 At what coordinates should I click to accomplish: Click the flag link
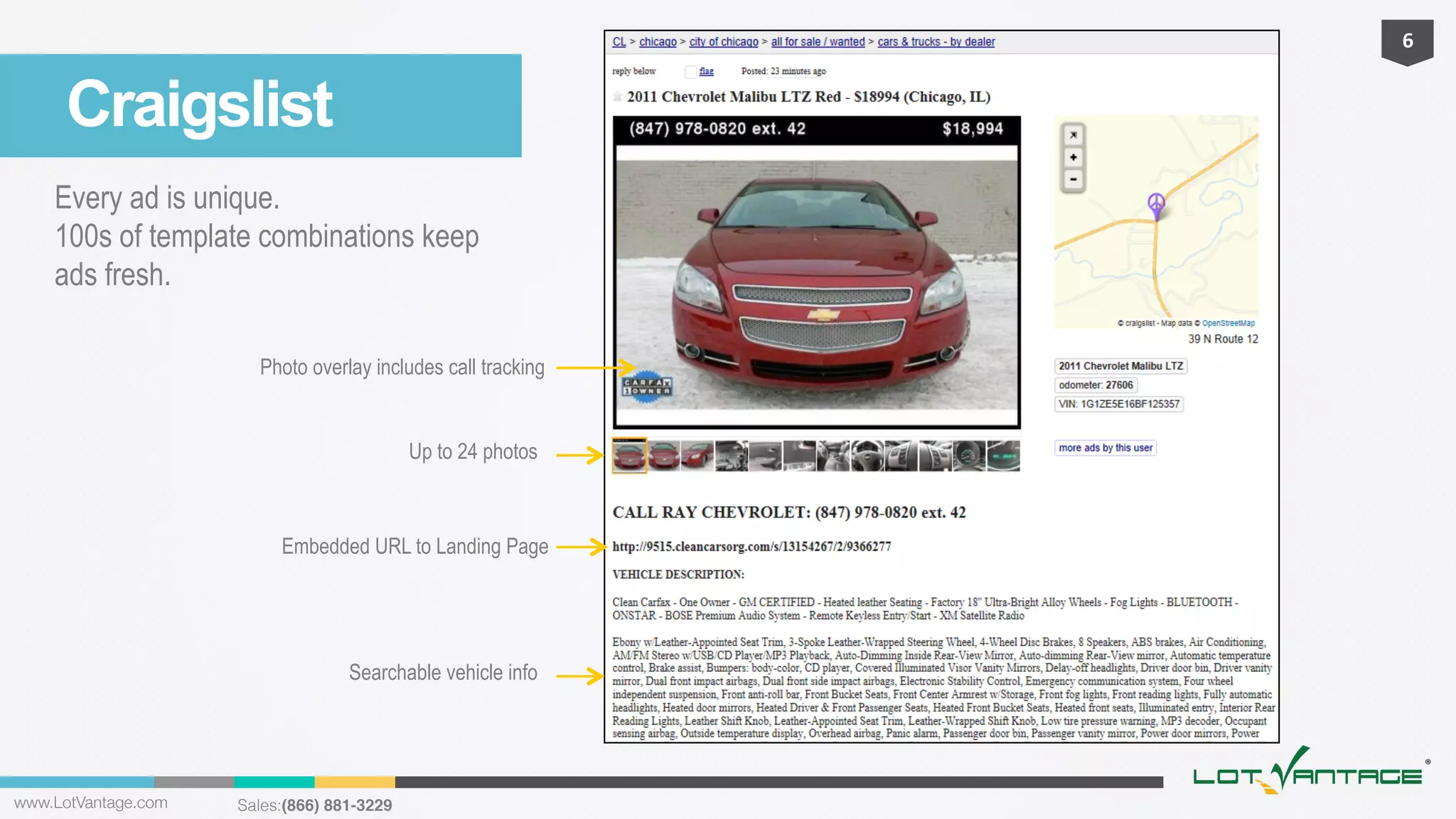click(x=706, y=71)
